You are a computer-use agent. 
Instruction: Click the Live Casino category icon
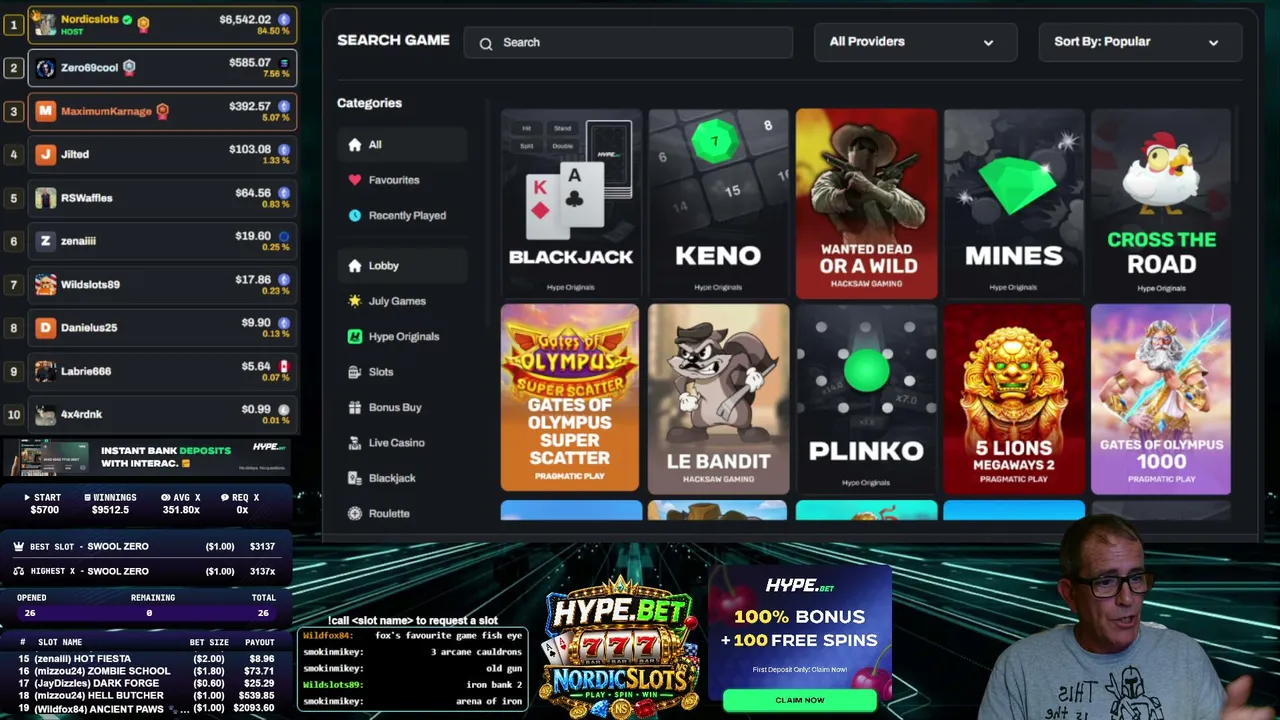click(355, 443)
